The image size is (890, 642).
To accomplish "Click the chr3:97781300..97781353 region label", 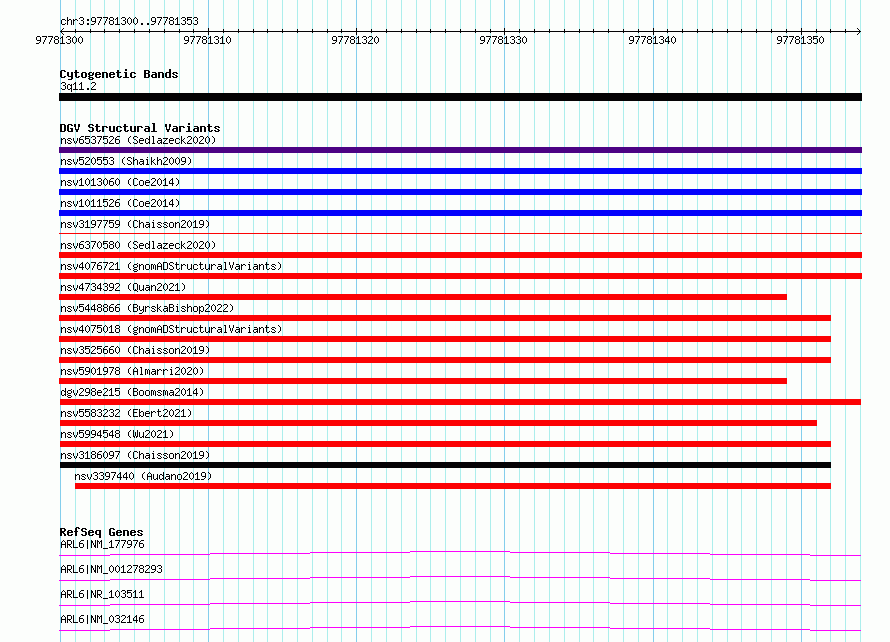I will [x=129, y=21].
